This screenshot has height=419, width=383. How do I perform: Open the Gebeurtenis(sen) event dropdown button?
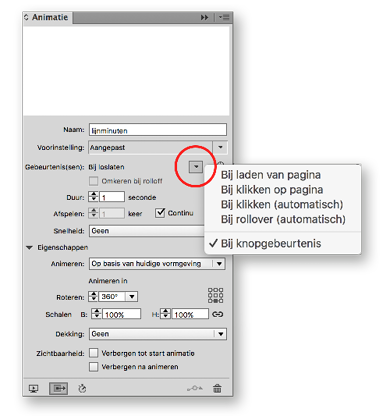196,166
